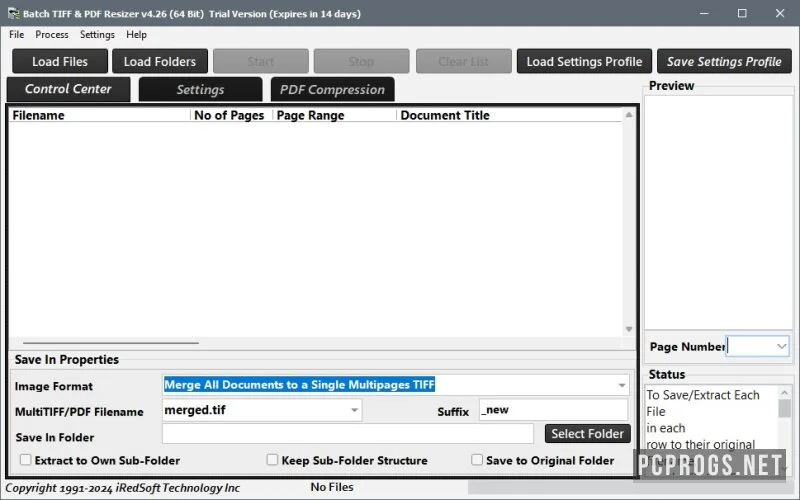Close the Batch TIFF & PDF Resizer window
This screenshot has height=500, width=800.
[780, 13]
